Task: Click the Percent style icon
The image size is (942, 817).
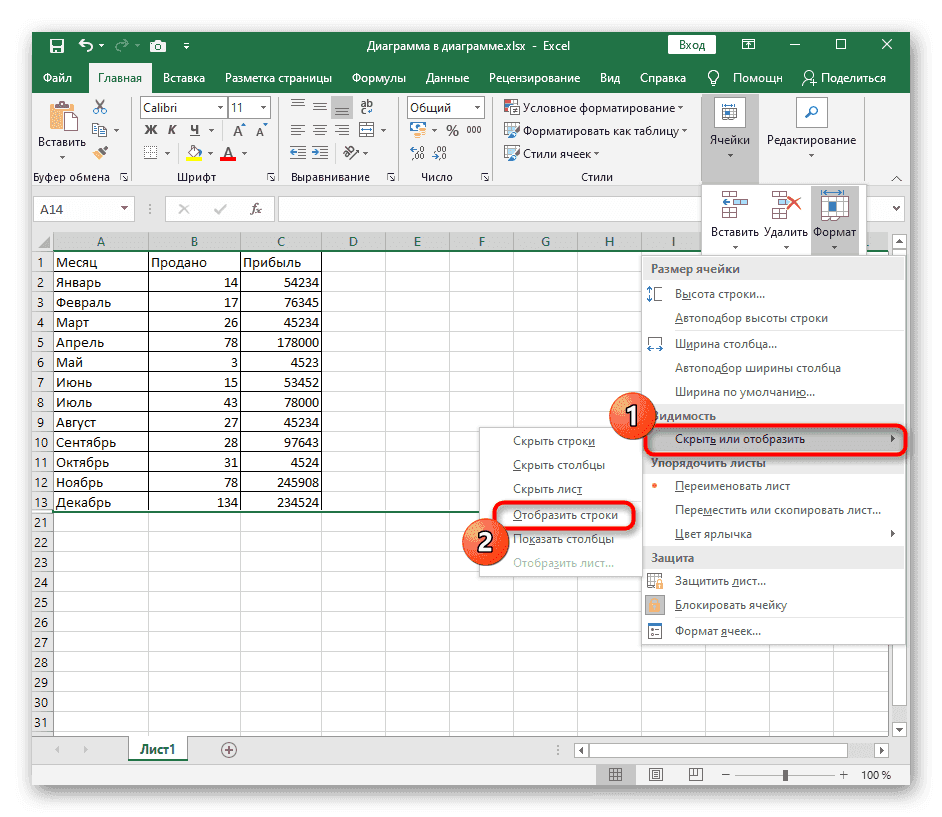Action: coord(451,131)
